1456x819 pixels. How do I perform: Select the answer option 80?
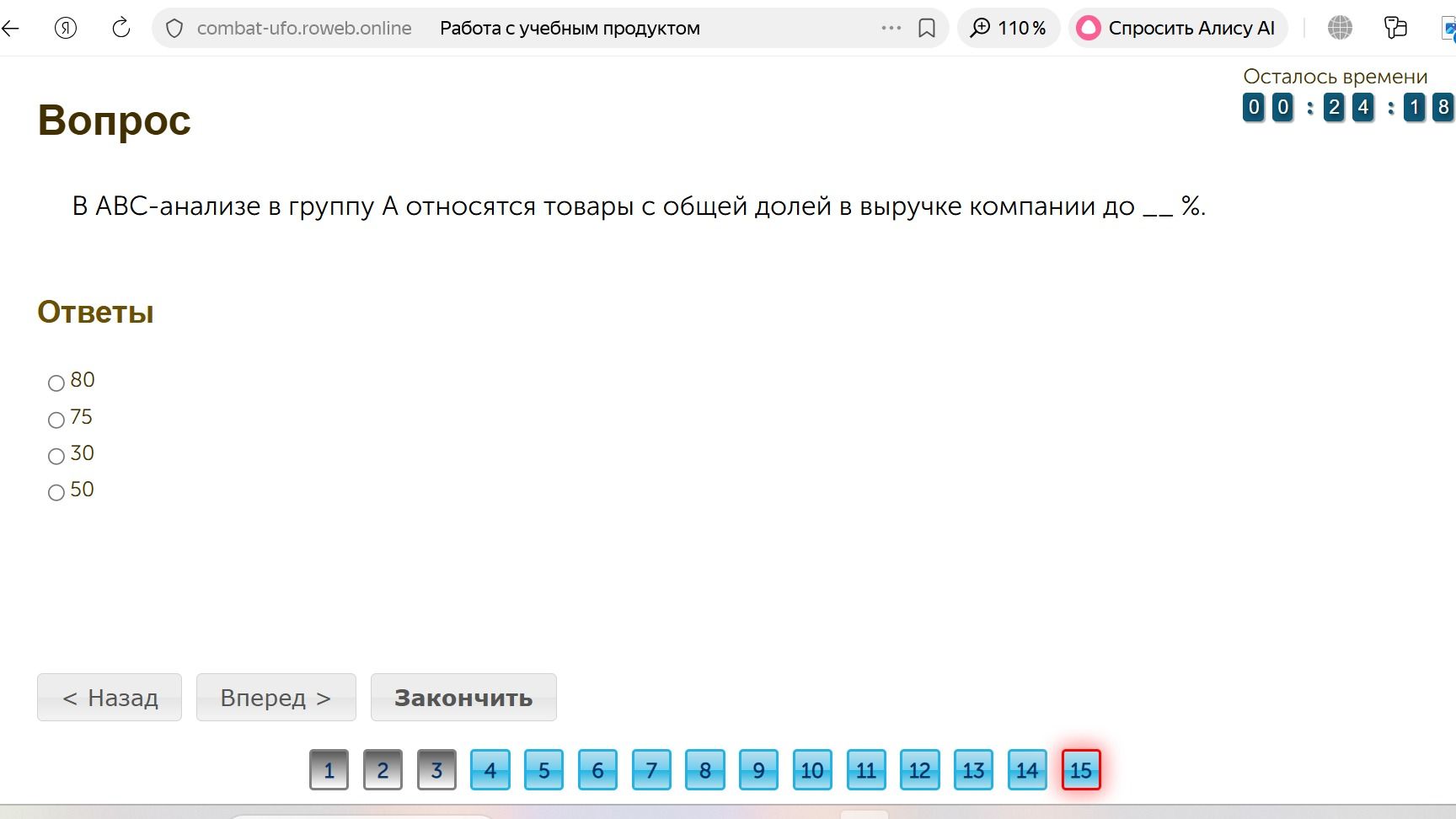coord(56,383)
